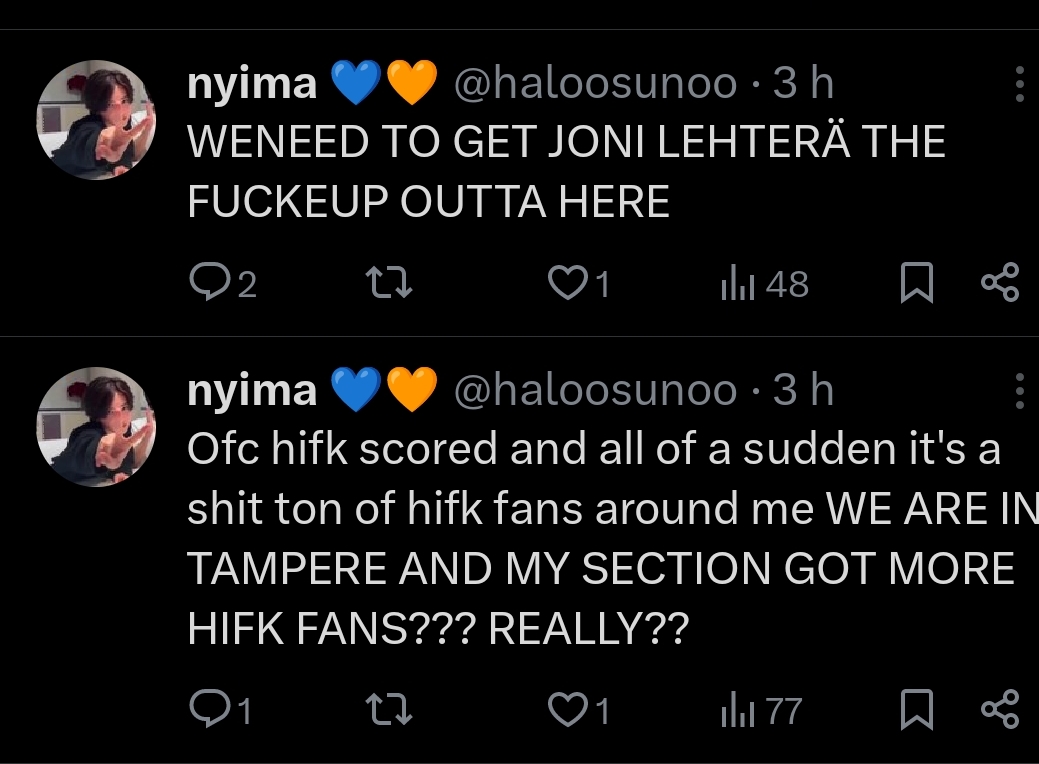Reply to the hifk fans tweet
The height and width of the screenshot is (764, 1039).
[208, 710]
